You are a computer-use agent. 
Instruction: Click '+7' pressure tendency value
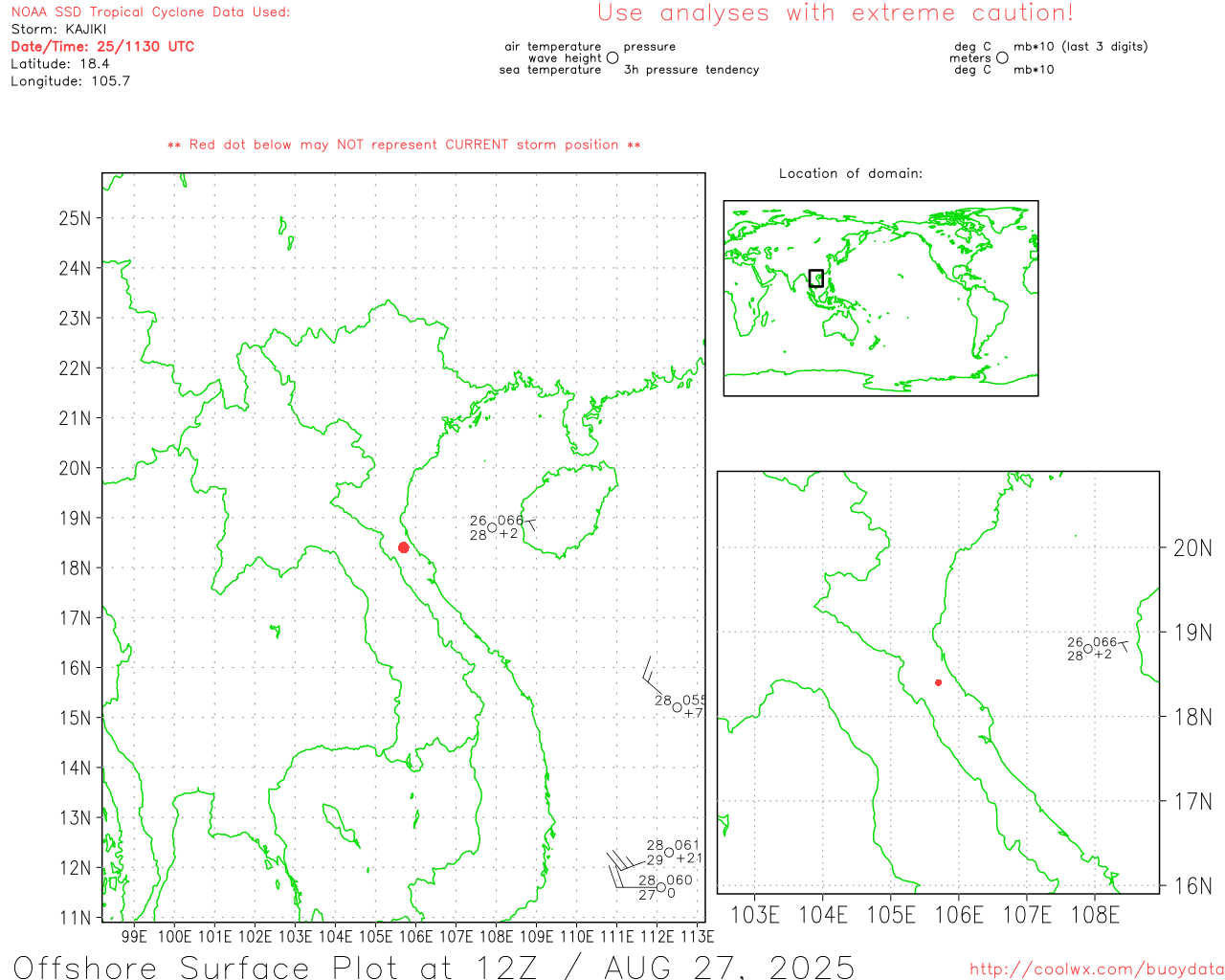694,713
